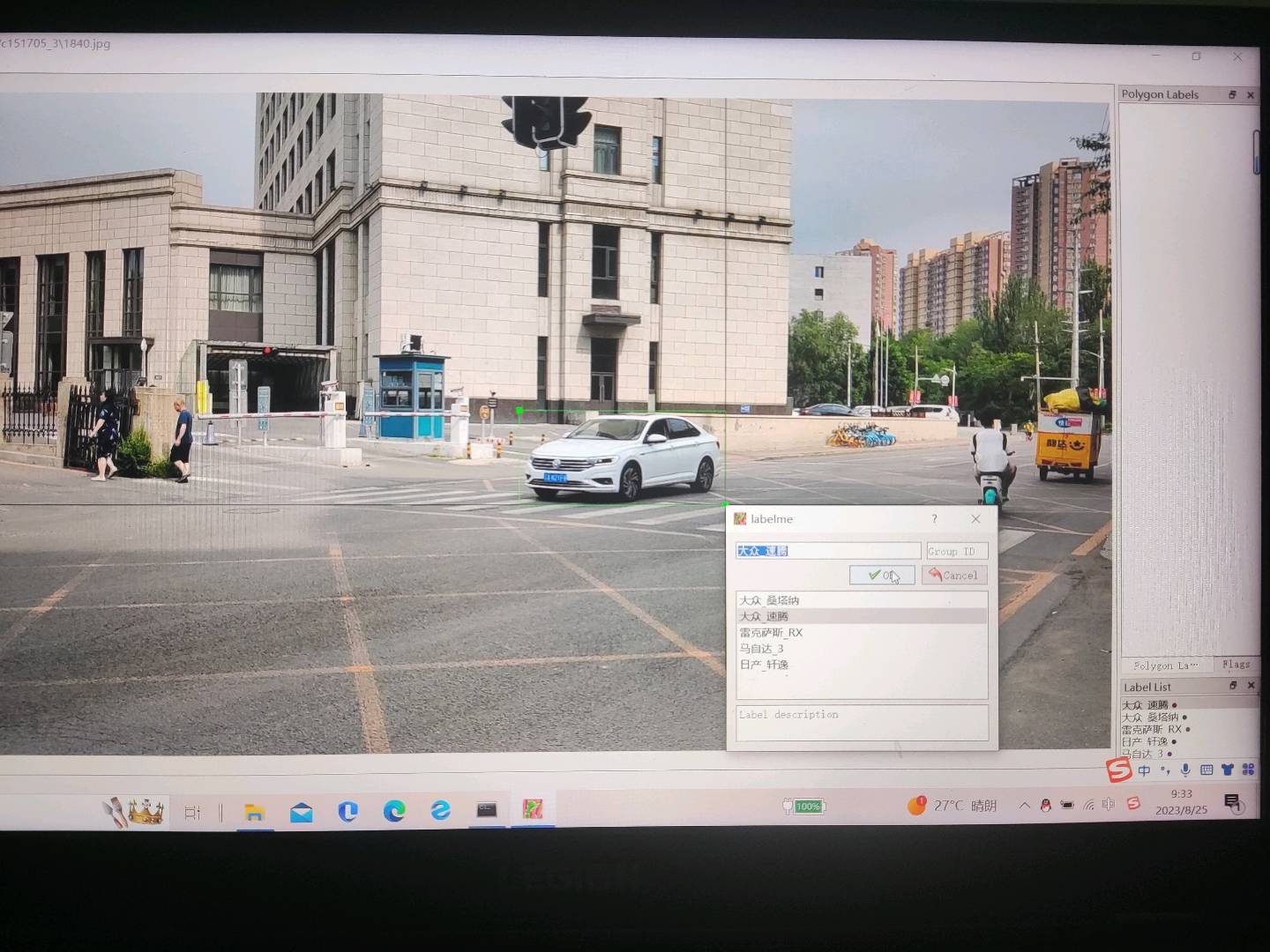Open the dialog's help question mark
1270x952 pixels.
[x=935, y=519]
